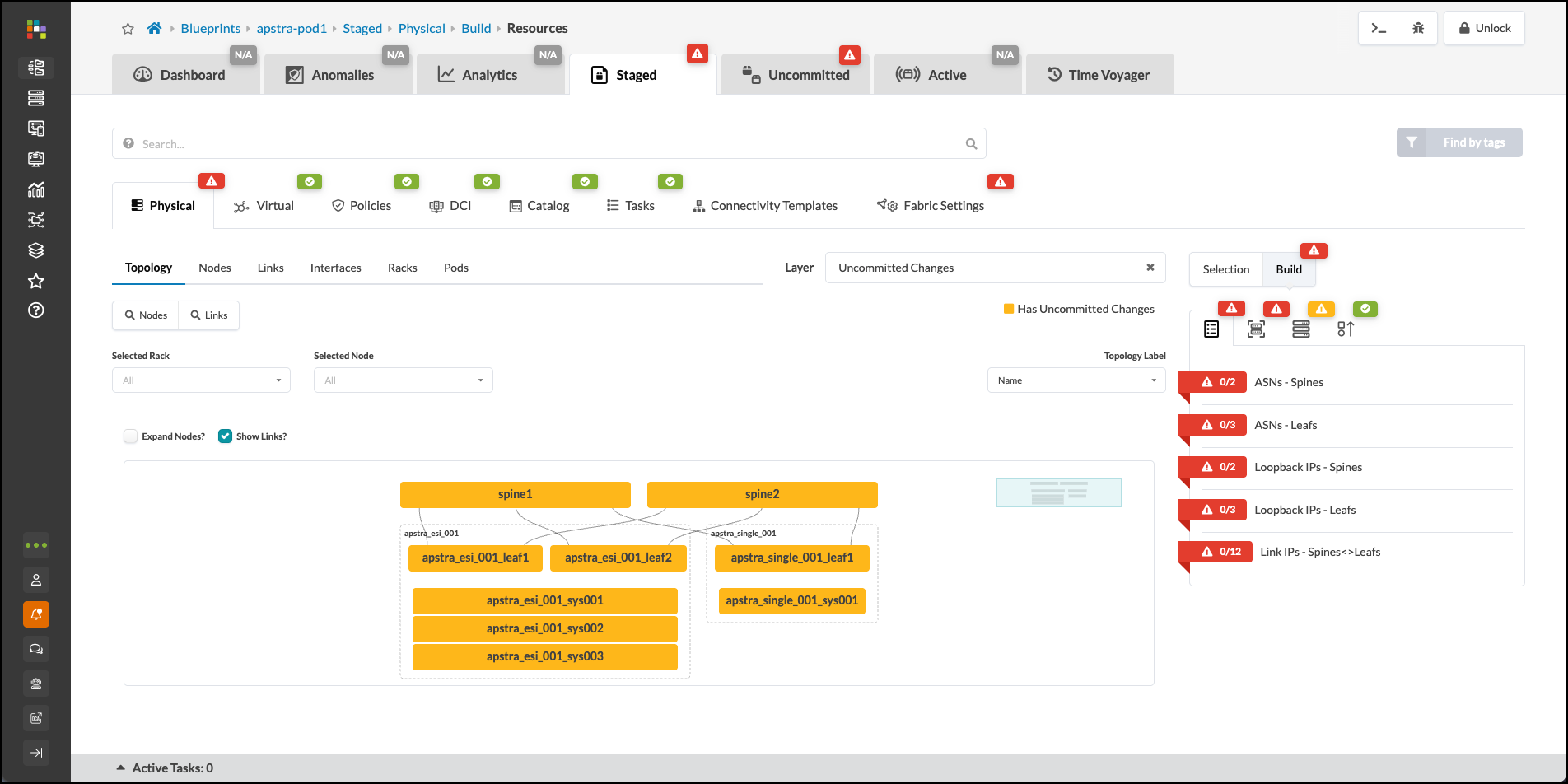
Task: Expand the sidebar with arrow icon
Action: pos(36,753)
